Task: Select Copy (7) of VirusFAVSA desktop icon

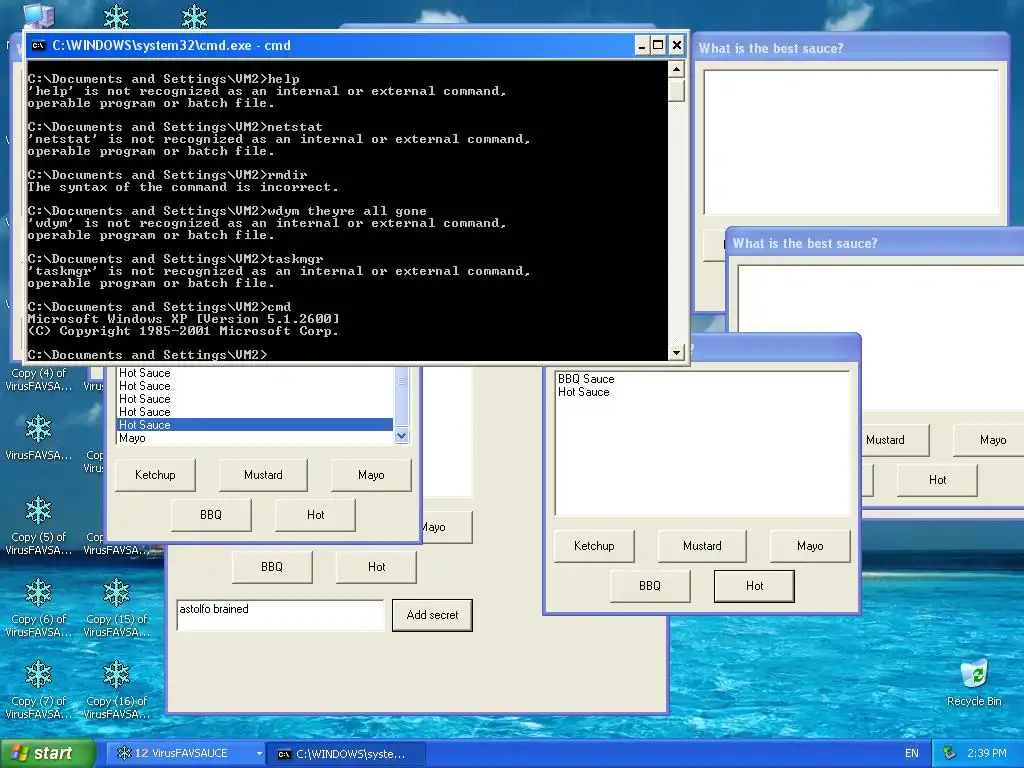Action: coord(39,690)
